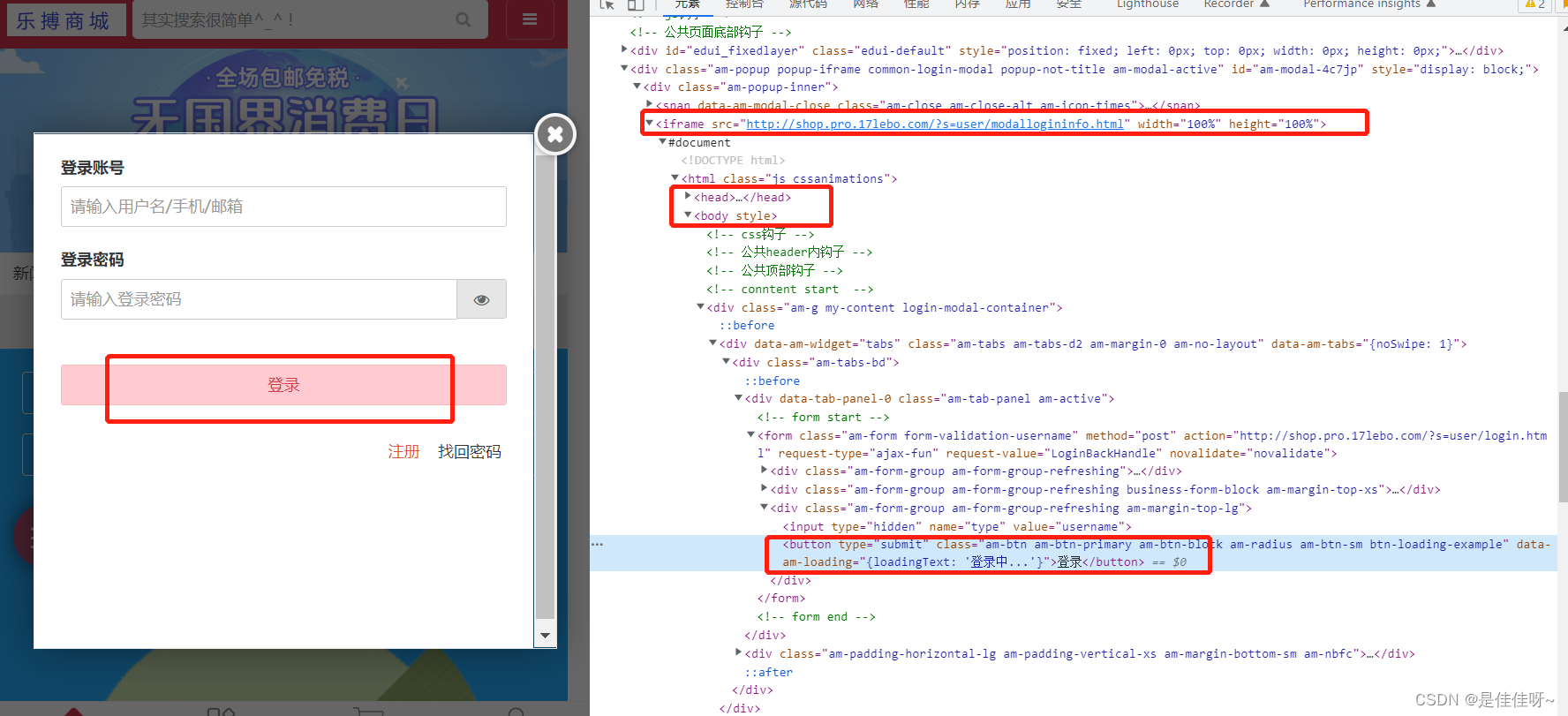
Task: Select the DevTools inspect element picker icon
Action: point(607,4)
